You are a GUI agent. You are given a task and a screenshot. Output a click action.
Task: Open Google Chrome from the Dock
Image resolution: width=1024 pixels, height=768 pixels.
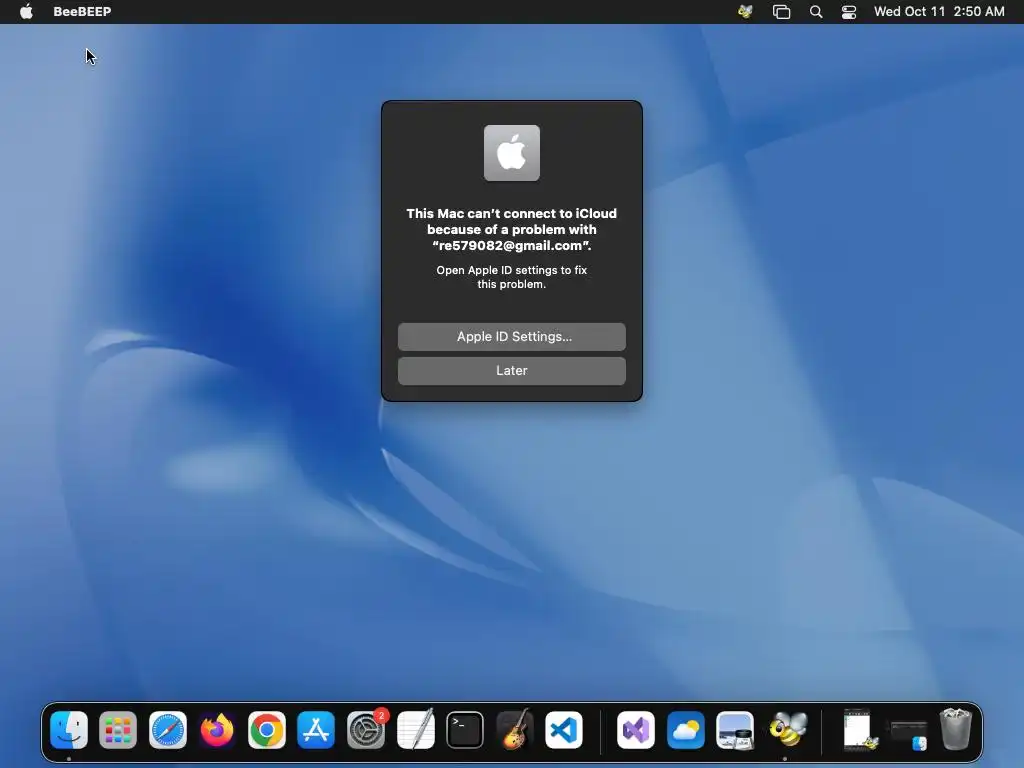[266, 729]
